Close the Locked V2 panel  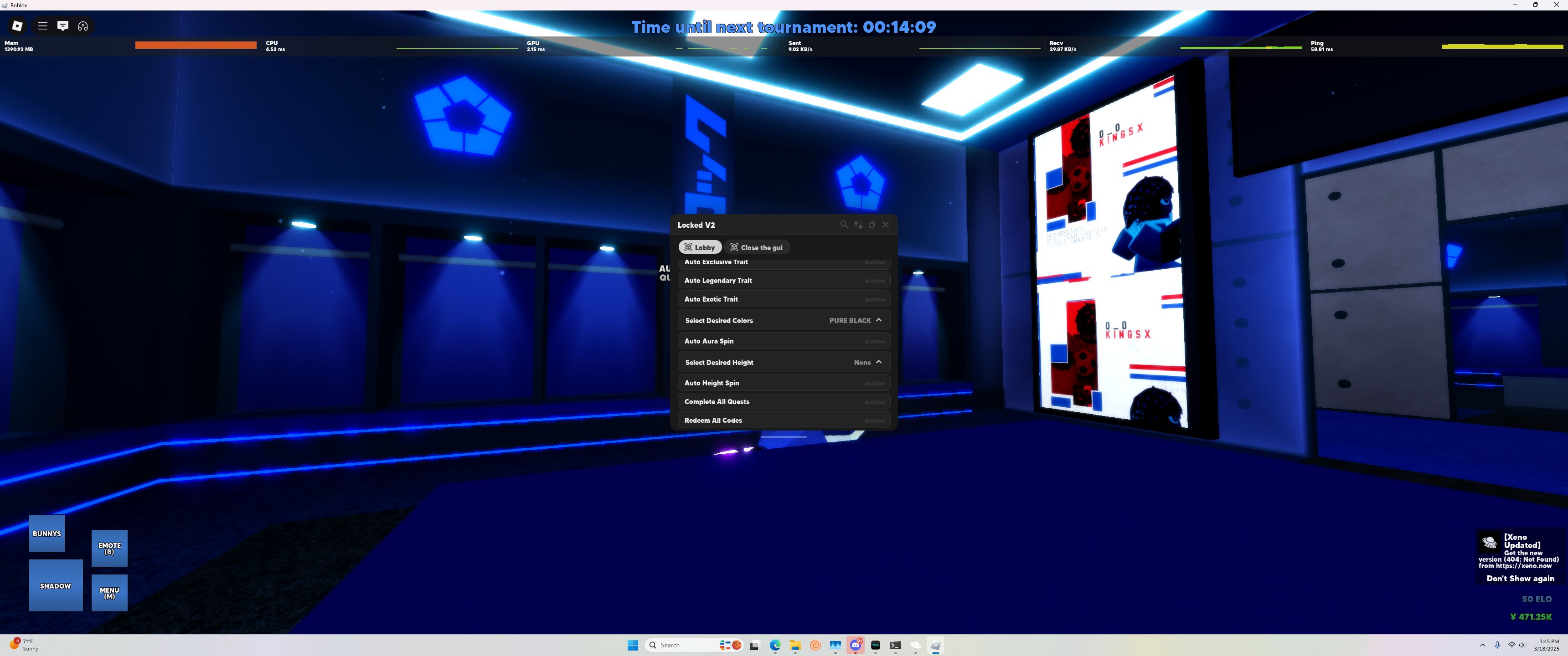pyautogui.click(x=886, y=225)
